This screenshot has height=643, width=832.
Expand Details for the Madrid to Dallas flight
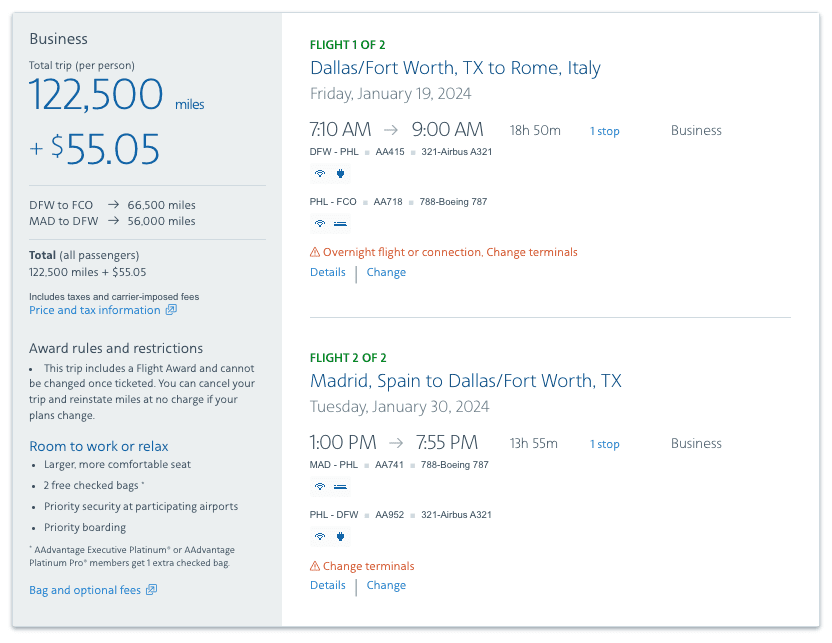pyautogui.click(x=327, y=584)
